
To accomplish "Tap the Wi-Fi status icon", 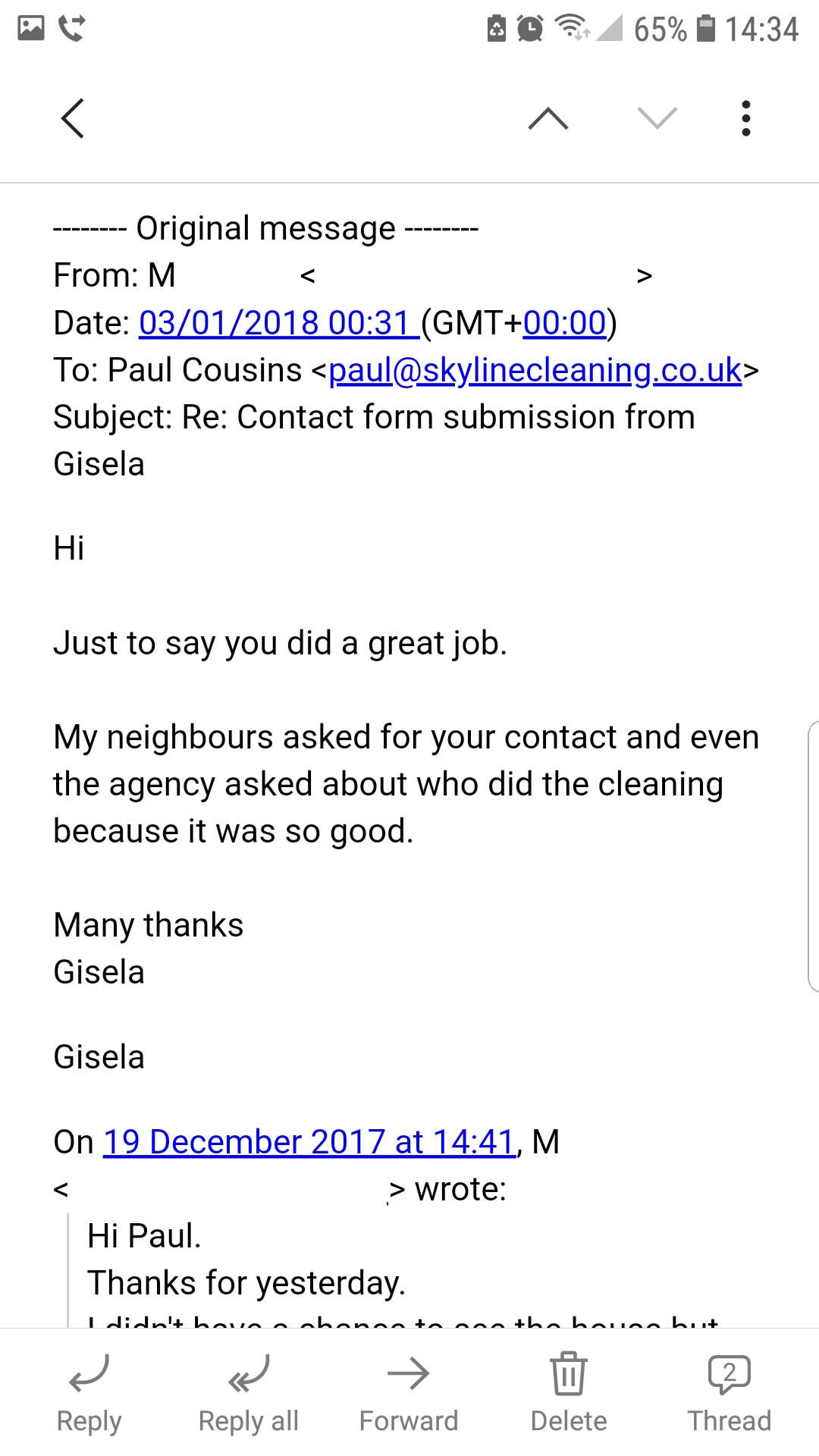I will [572, 27].
